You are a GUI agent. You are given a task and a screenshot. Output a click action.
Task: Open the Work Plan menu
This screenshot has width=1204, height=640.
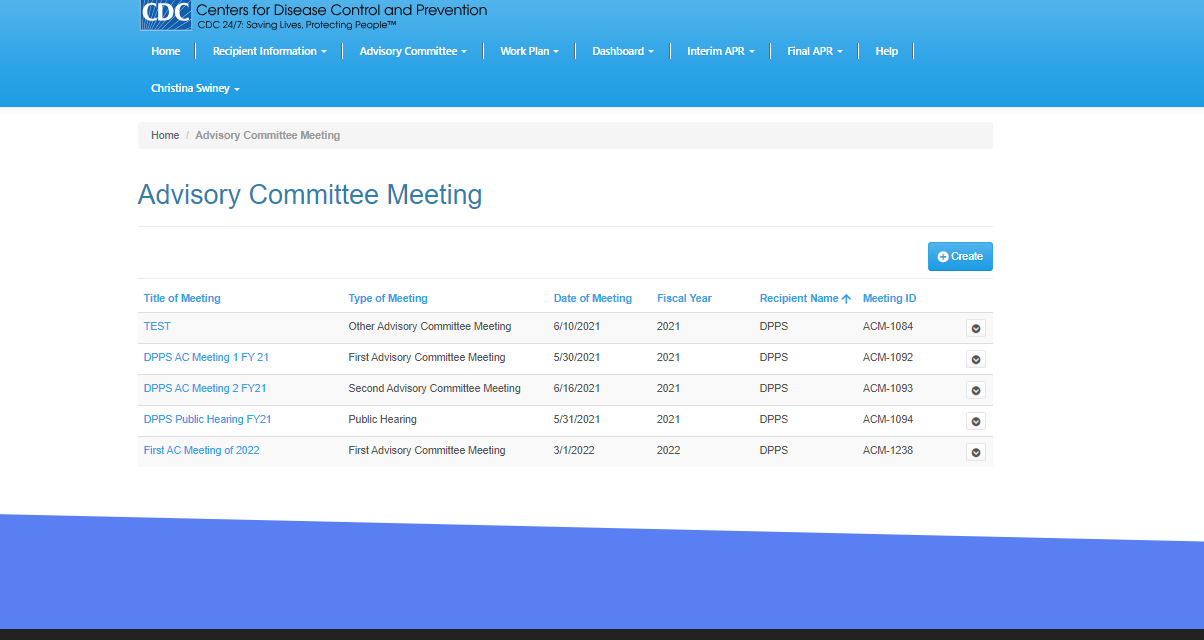pos(529,51)
